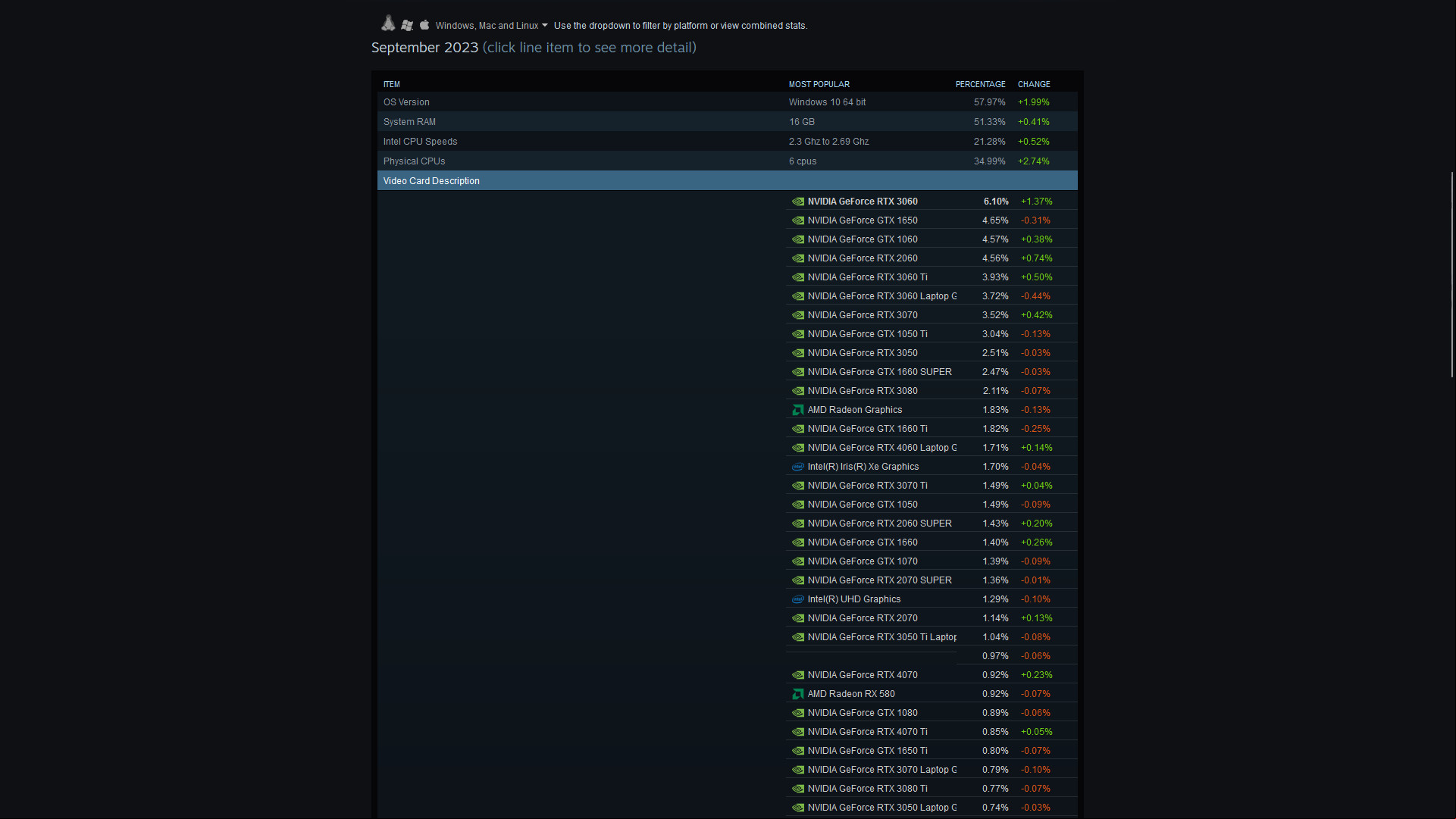Expand the Physical CPUs row
The image size is (1456, 819).
coord(727,161)
